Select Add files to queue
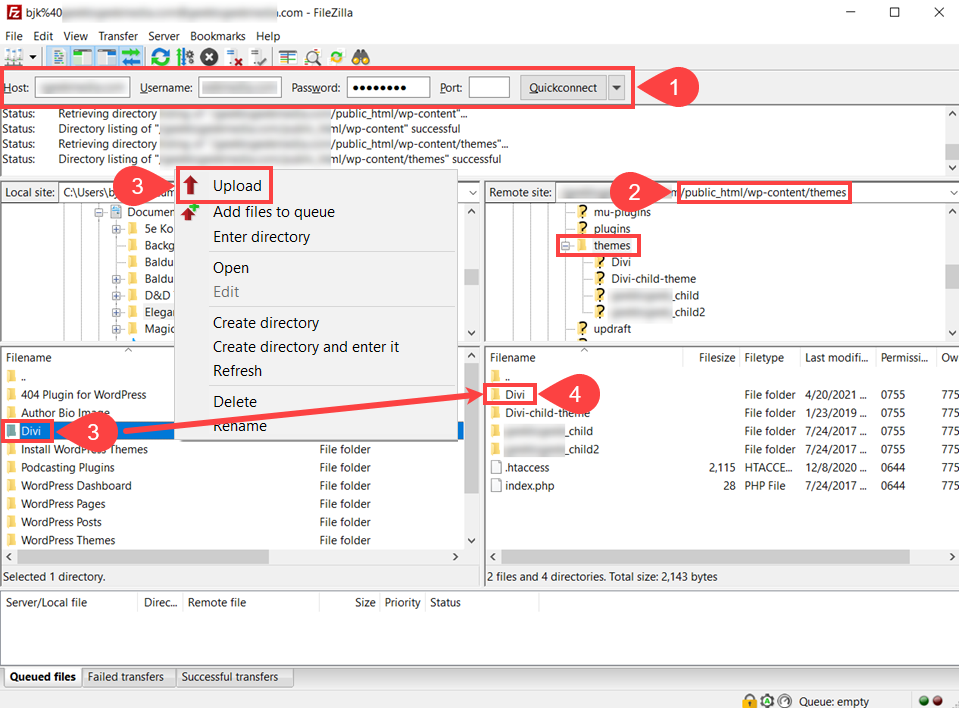This screenshot has width=960, height=708. [273, 212]
